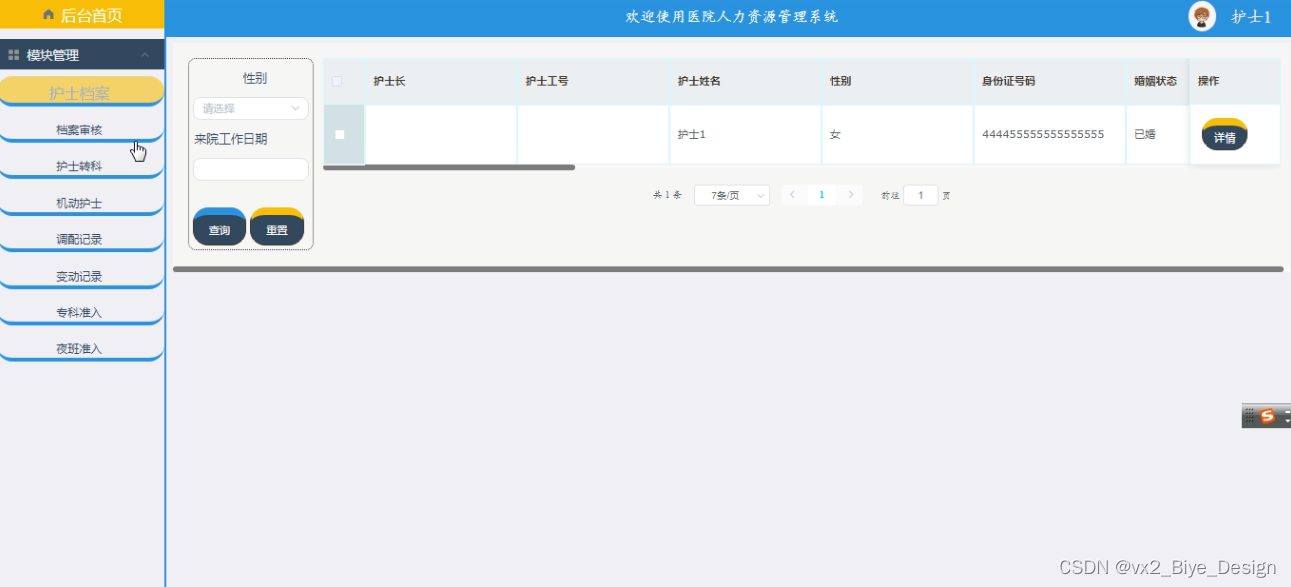Select page number 1 in pagination
This screenshot has height=587, width=1291.
(822, 195)
